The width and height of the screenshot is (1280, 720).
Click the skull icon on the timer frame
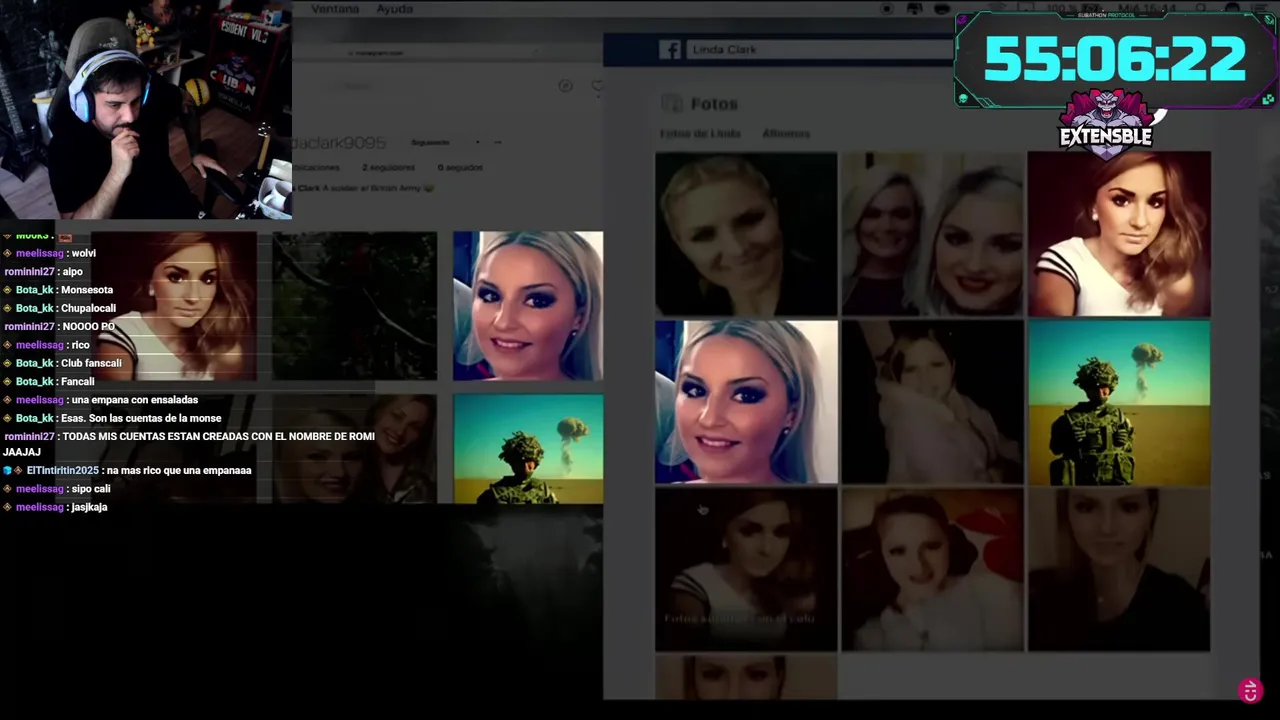point(964,98)
